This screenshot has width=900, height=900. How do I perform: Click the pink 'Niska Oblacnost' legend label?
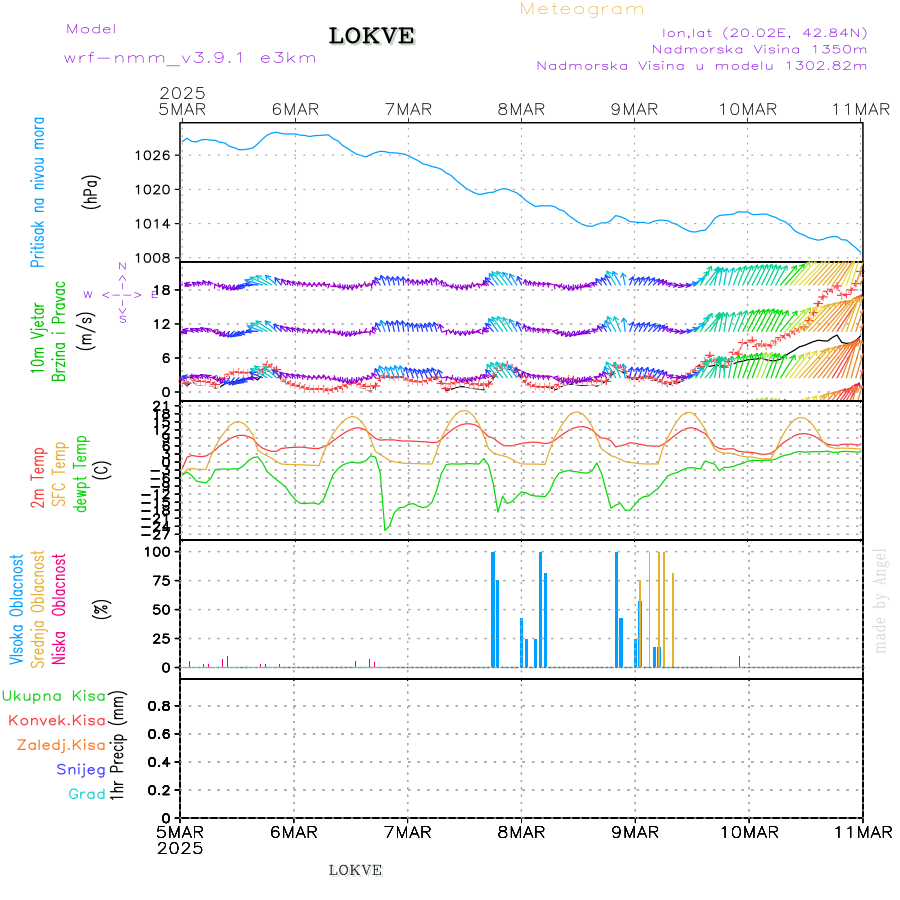point(60,608)
